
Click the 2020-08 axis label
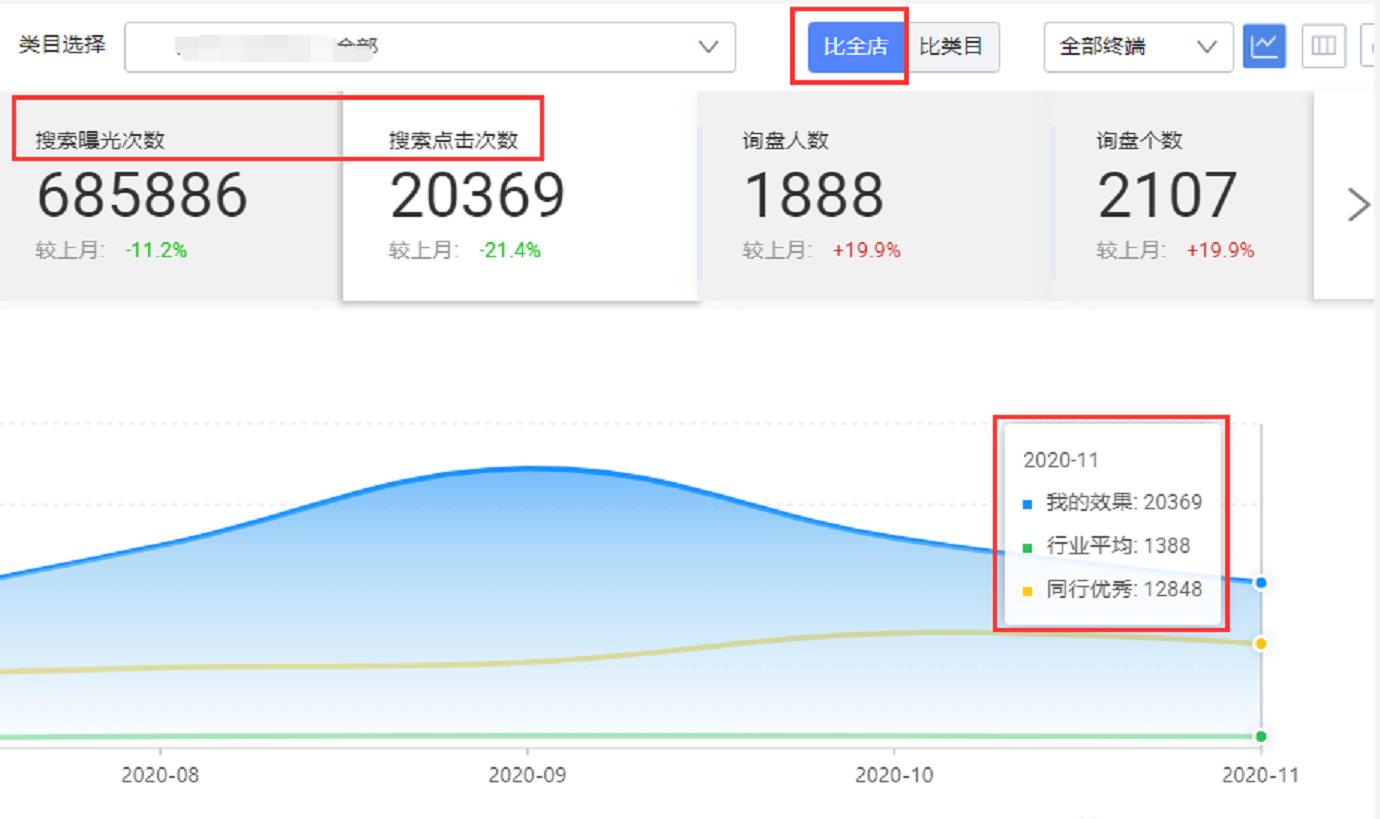(160, 775)
